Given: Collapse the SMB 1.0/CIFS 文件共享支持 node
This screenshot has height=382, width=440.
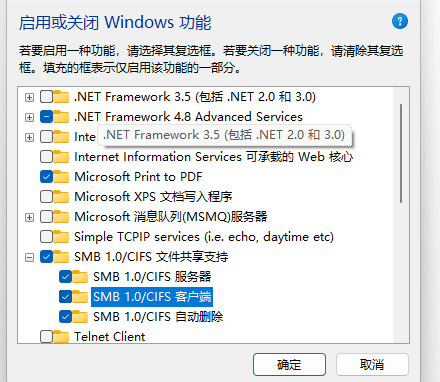Looking at the screenshot, I should click(29, 257).
